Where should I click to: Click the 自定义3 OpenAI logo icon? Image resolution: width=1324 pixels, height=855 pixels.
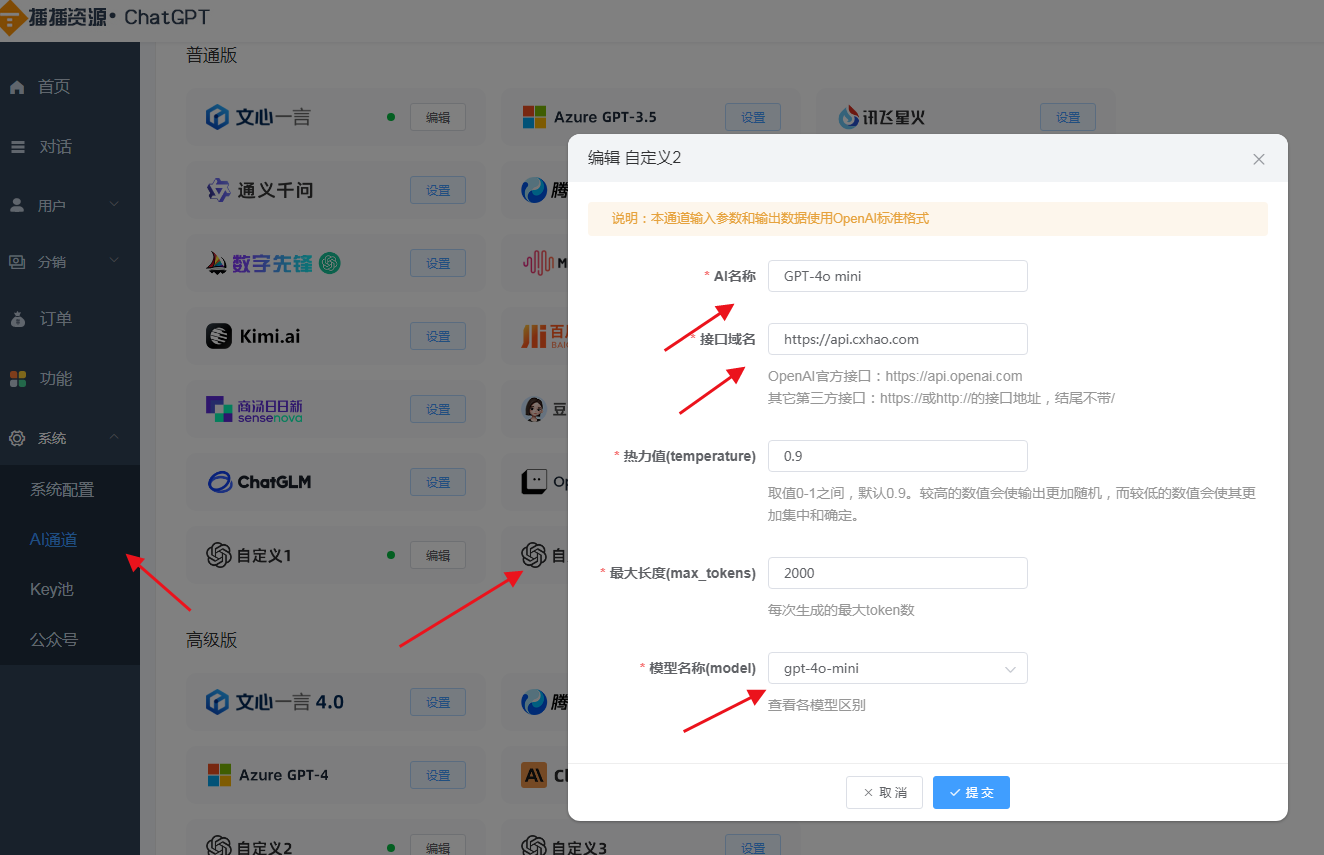(534, 847)
